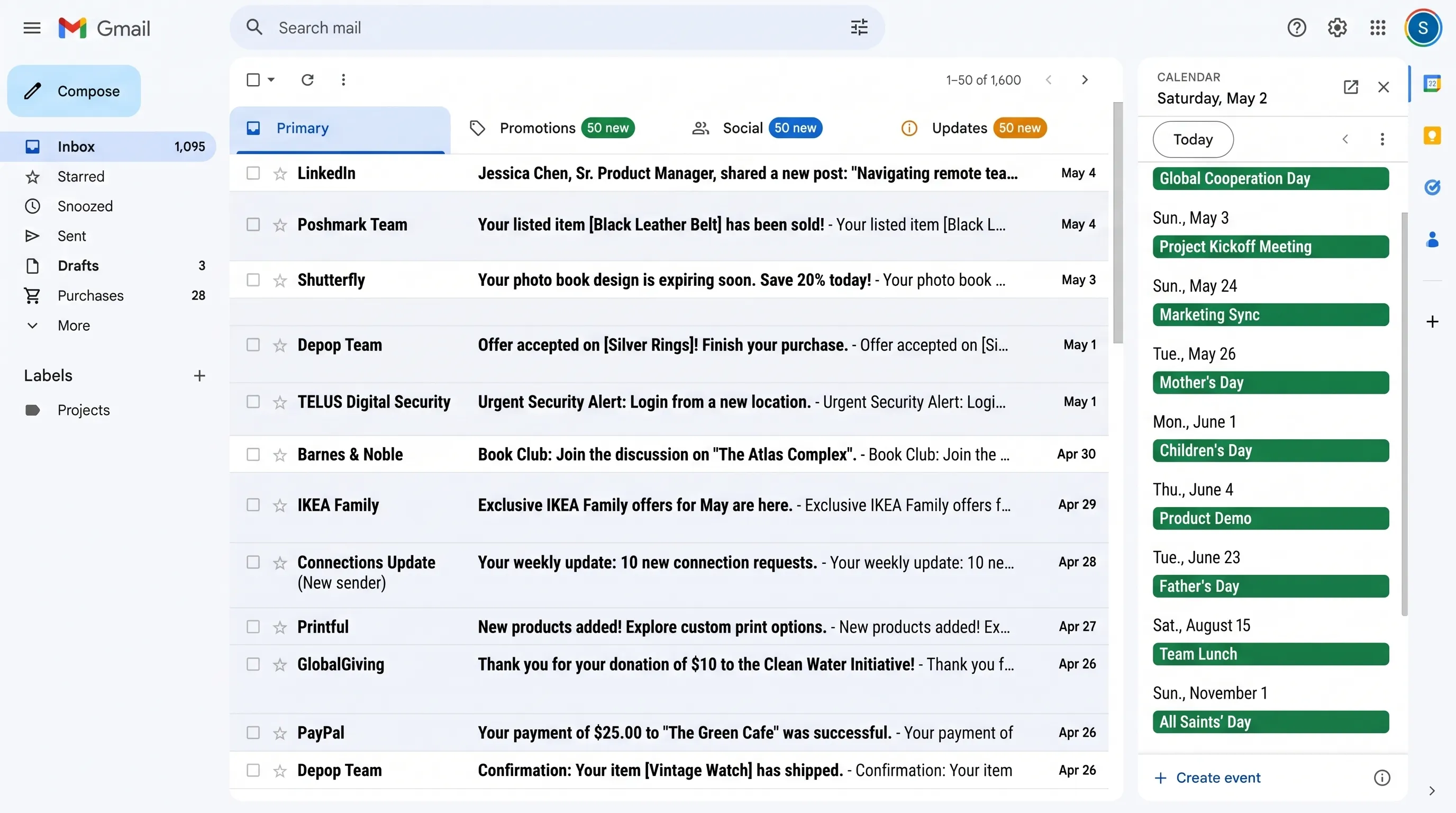Viewport: 1456px width, 813px height.
Task: Switch to the Social tab
Action: pyautogui.click(x=757, y=128)
